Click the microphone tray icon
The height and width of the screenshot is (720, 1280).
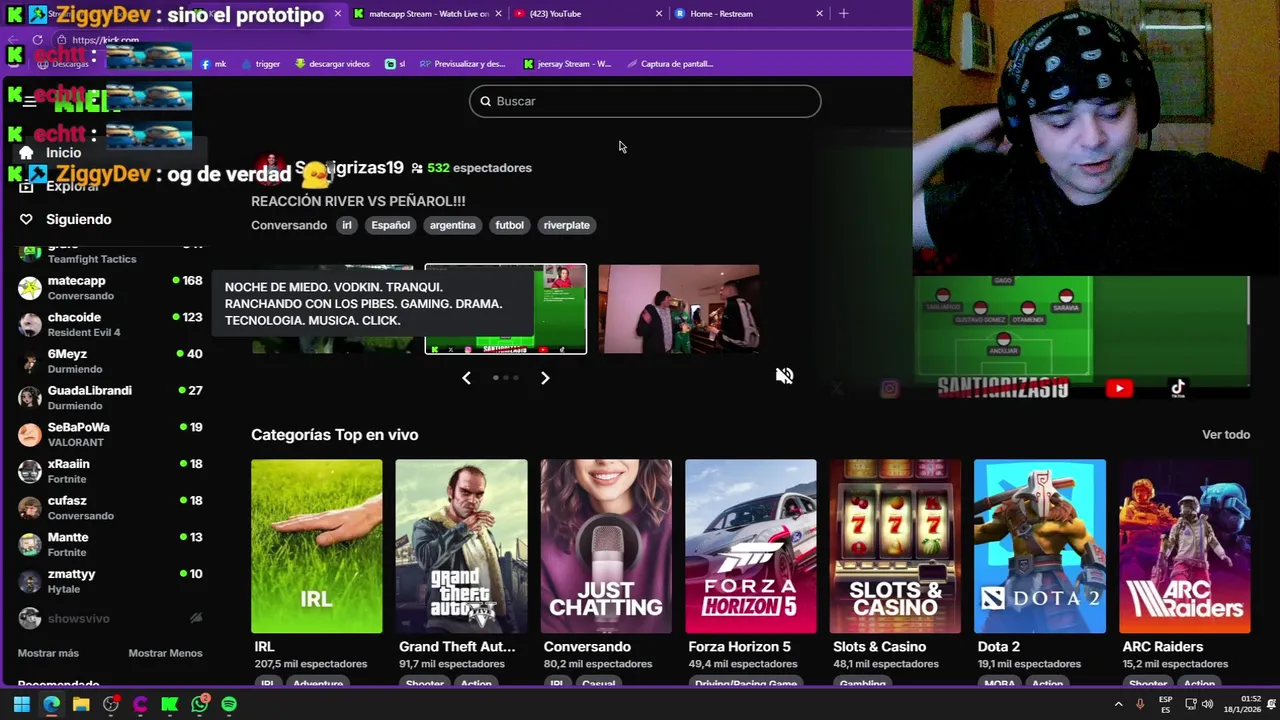point(1140,704)
